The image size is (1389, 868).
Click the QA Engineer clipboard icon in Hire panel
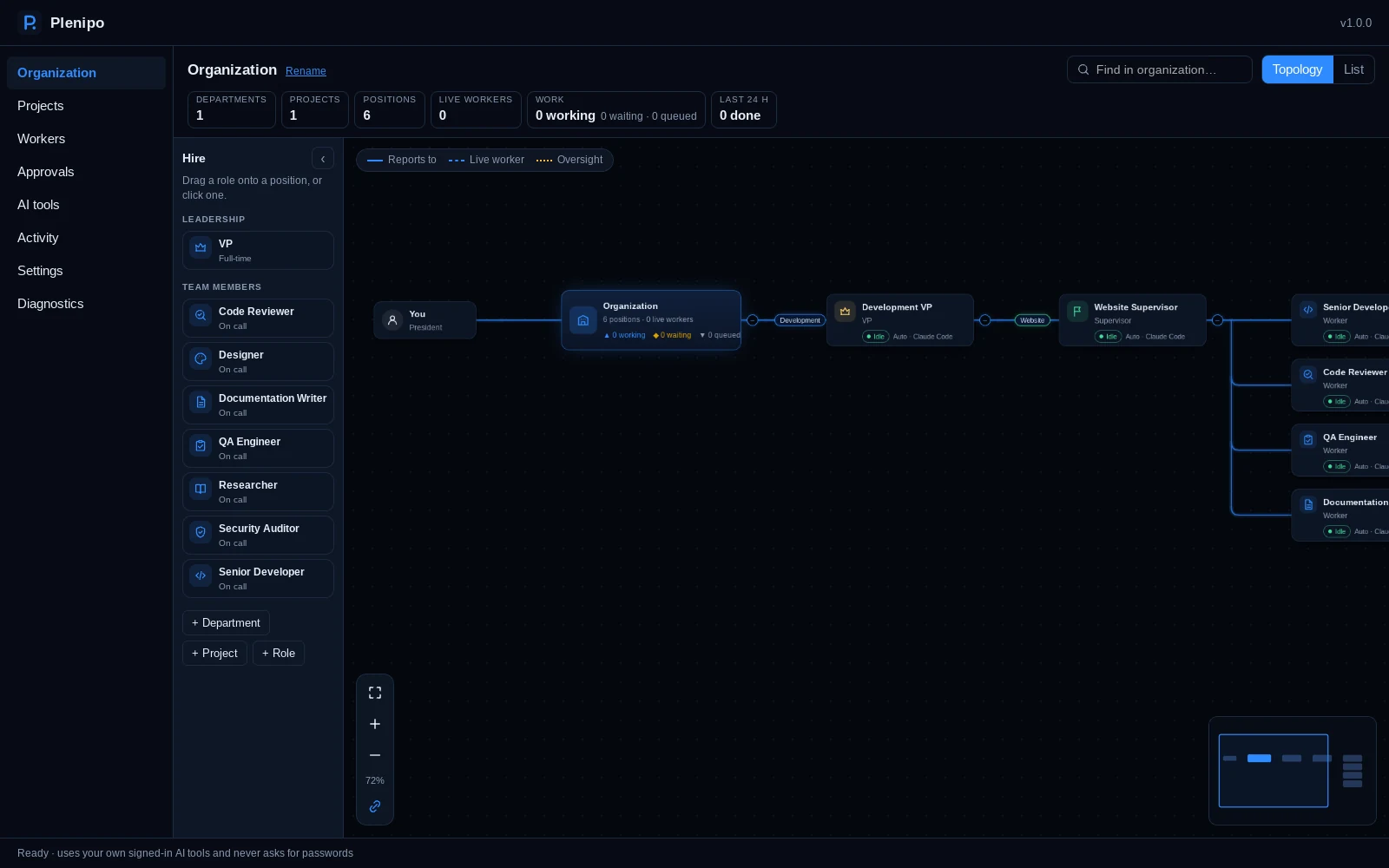(x=201, y=445)
